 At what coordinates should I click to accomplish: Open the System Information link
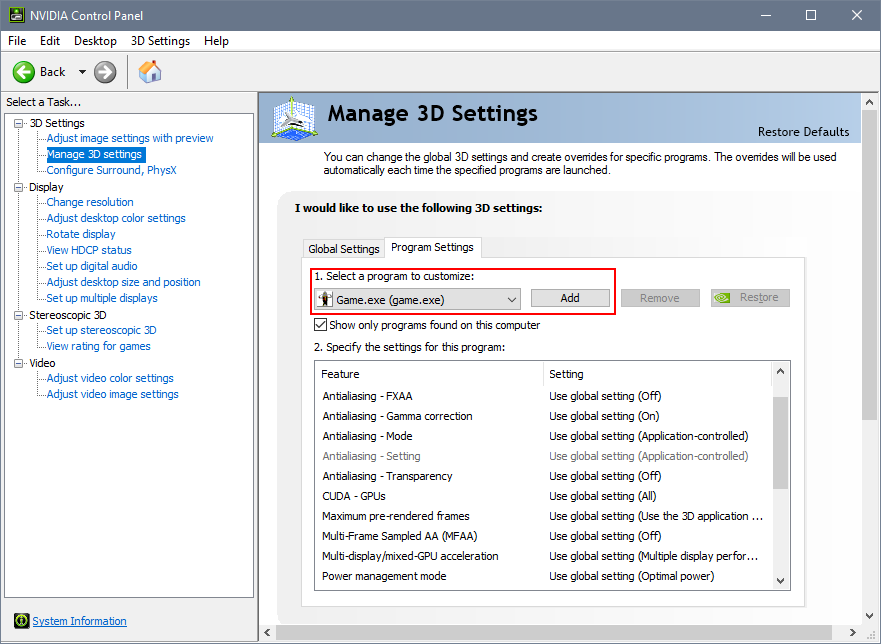80,621
